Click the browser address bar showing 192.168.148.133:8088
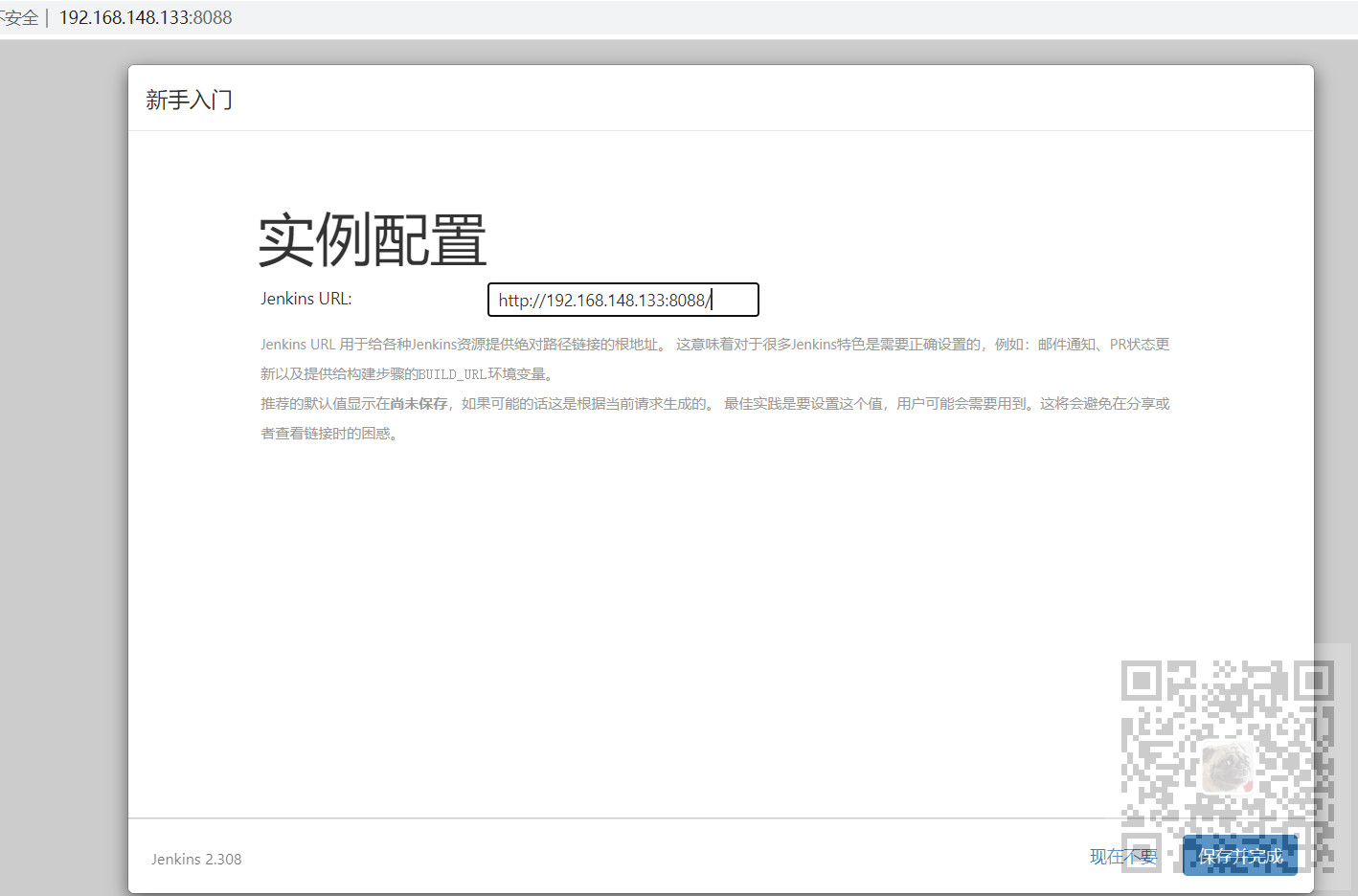1358x896 pixels. click(146, 17)
